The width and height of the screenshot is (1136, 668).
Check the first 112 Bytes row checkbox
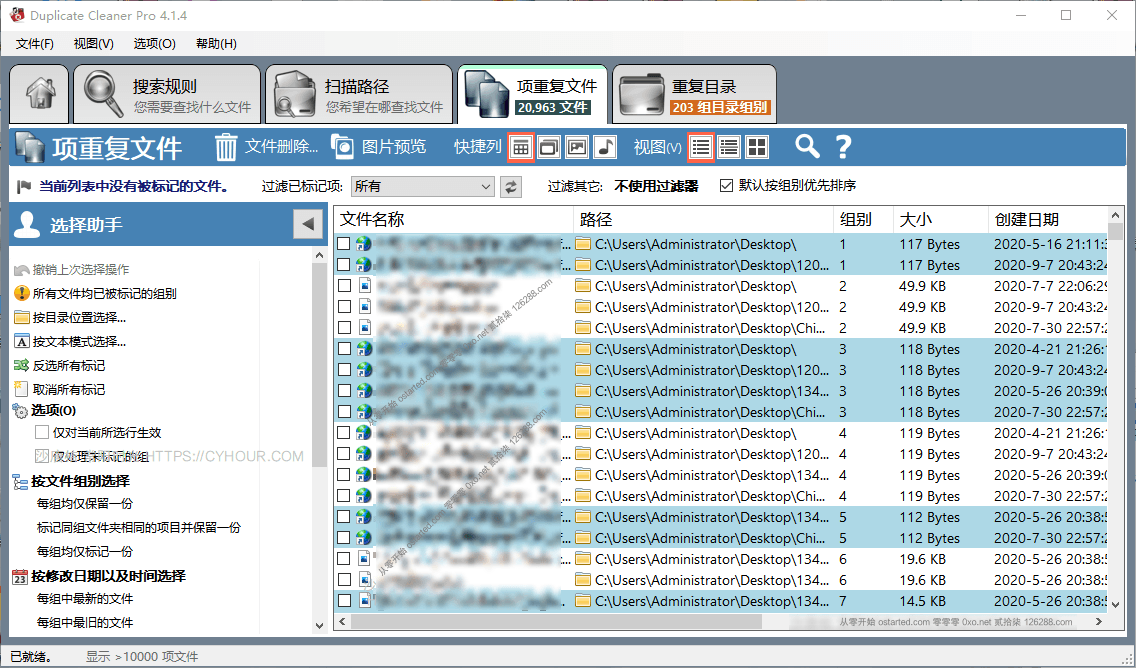pos(344,517)
